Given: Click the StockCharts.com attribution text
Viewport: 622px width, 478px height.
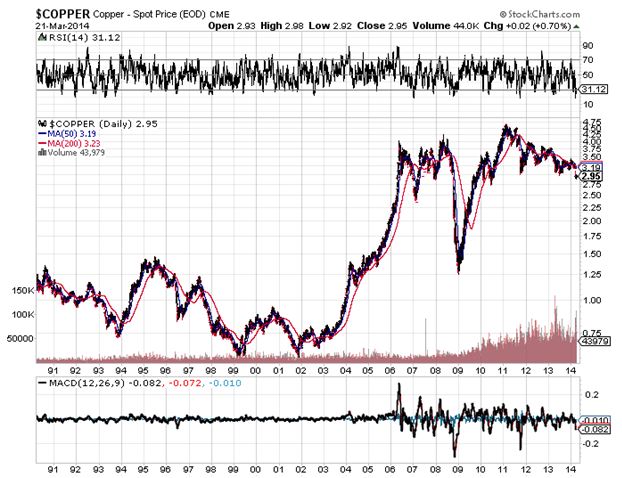Looking at the screenshot, I should coord(539,14).
